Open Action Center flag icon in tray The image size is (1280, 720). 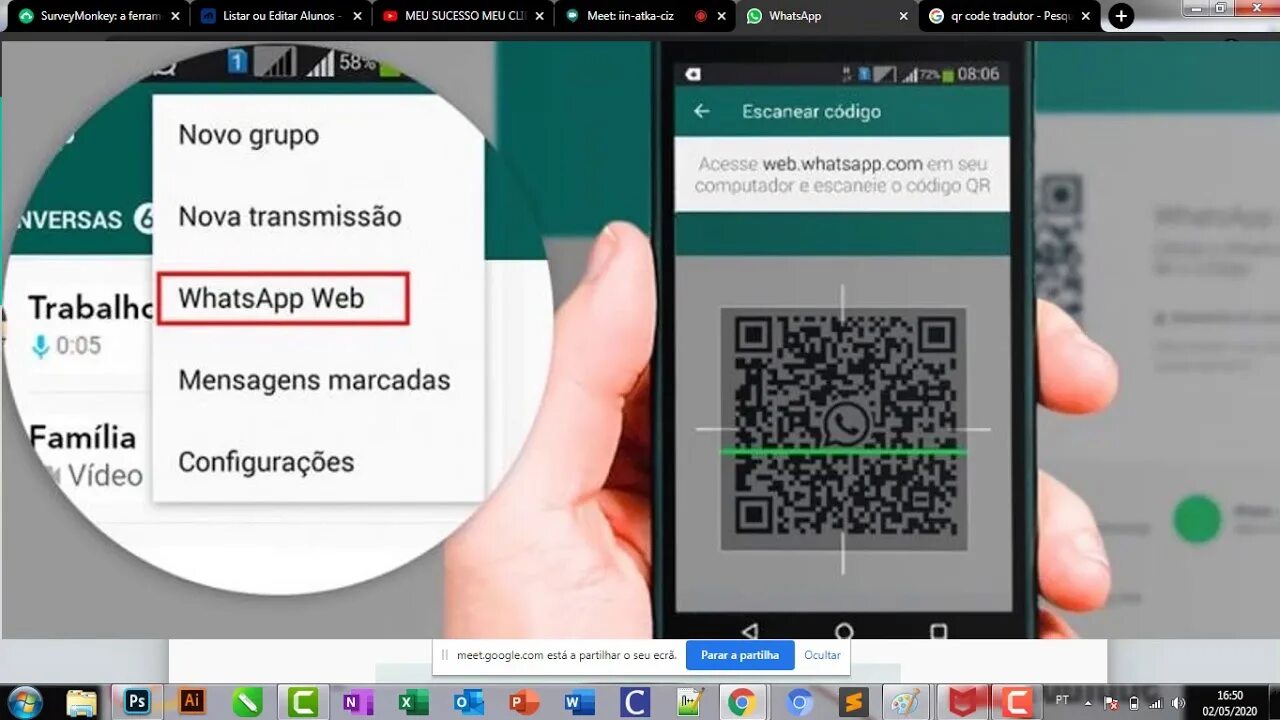tap(1111, 703)
